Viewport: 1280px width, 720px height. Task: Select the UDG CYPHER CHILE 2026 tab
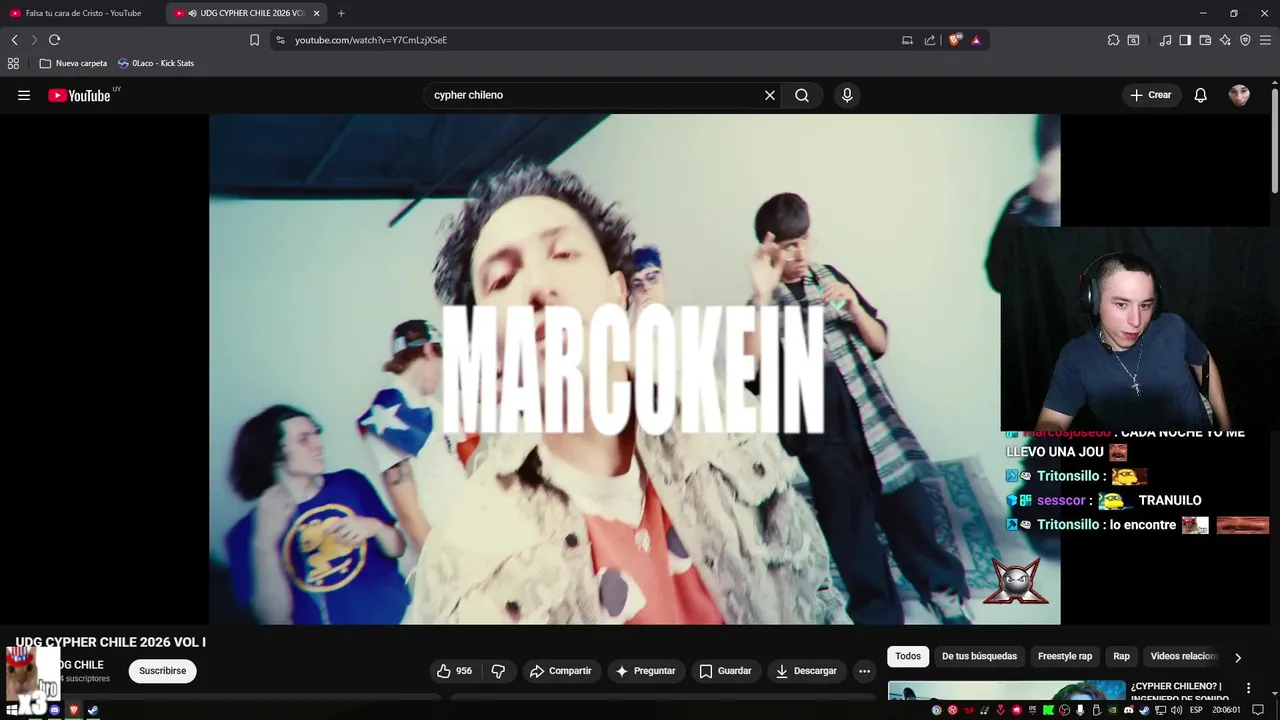pyautogui.click(x=246, y=13)
